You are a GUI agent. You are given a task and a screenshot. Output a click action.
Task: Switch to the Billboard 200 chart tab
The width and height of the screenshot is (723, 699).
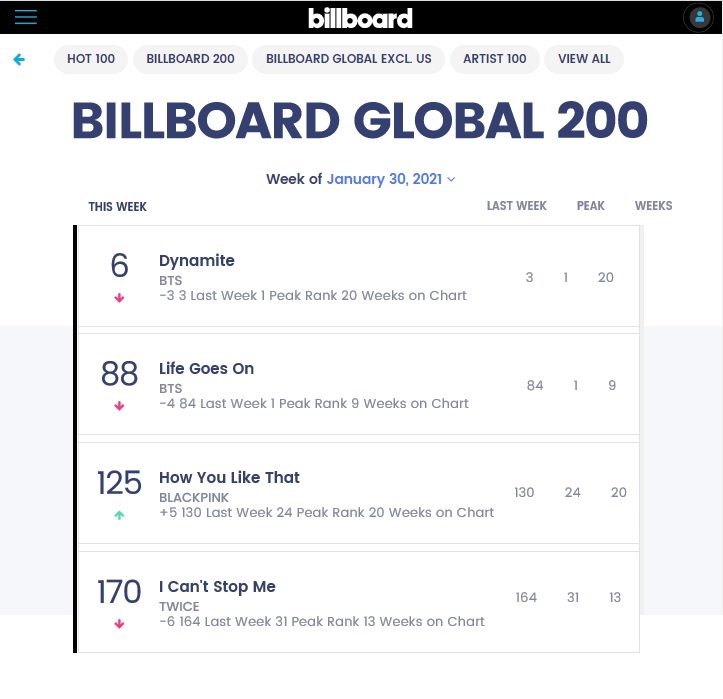(x=190, y=59)
